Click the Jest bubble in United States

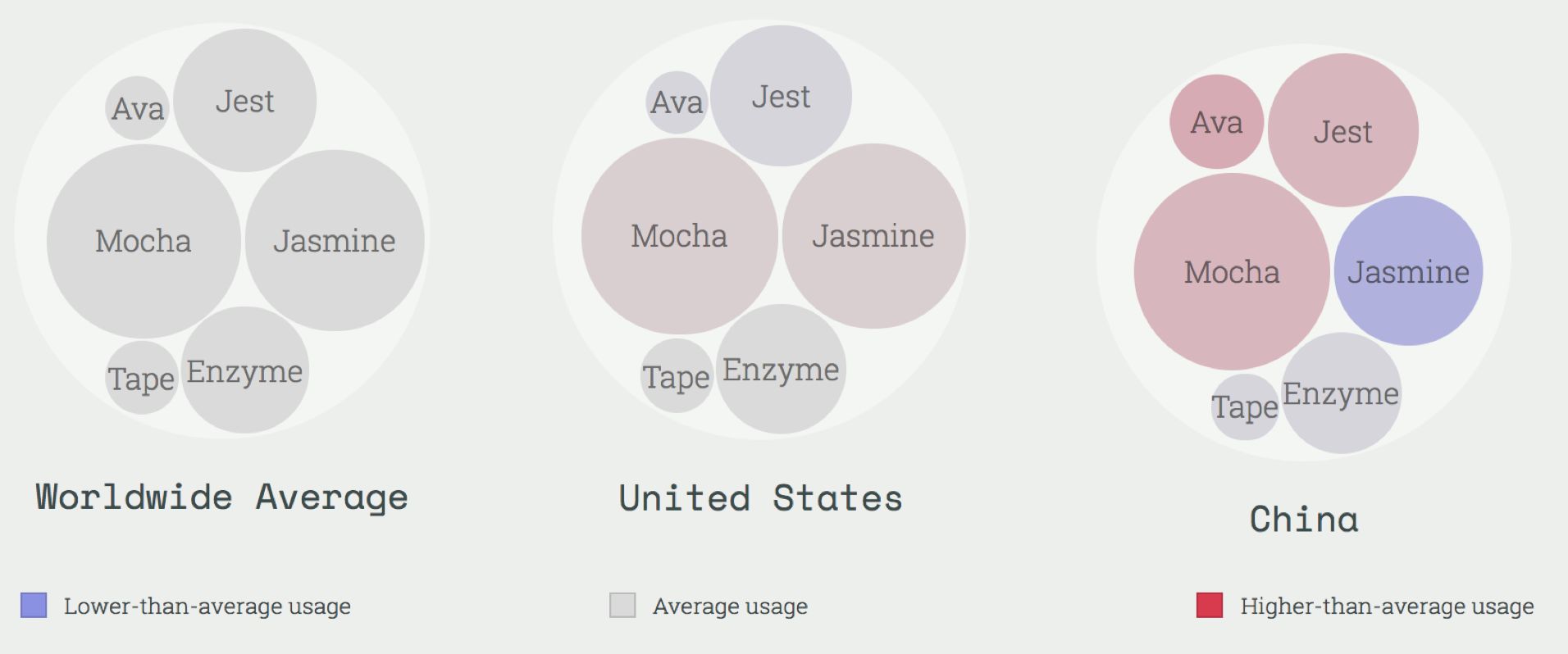[x=781, y=97]
